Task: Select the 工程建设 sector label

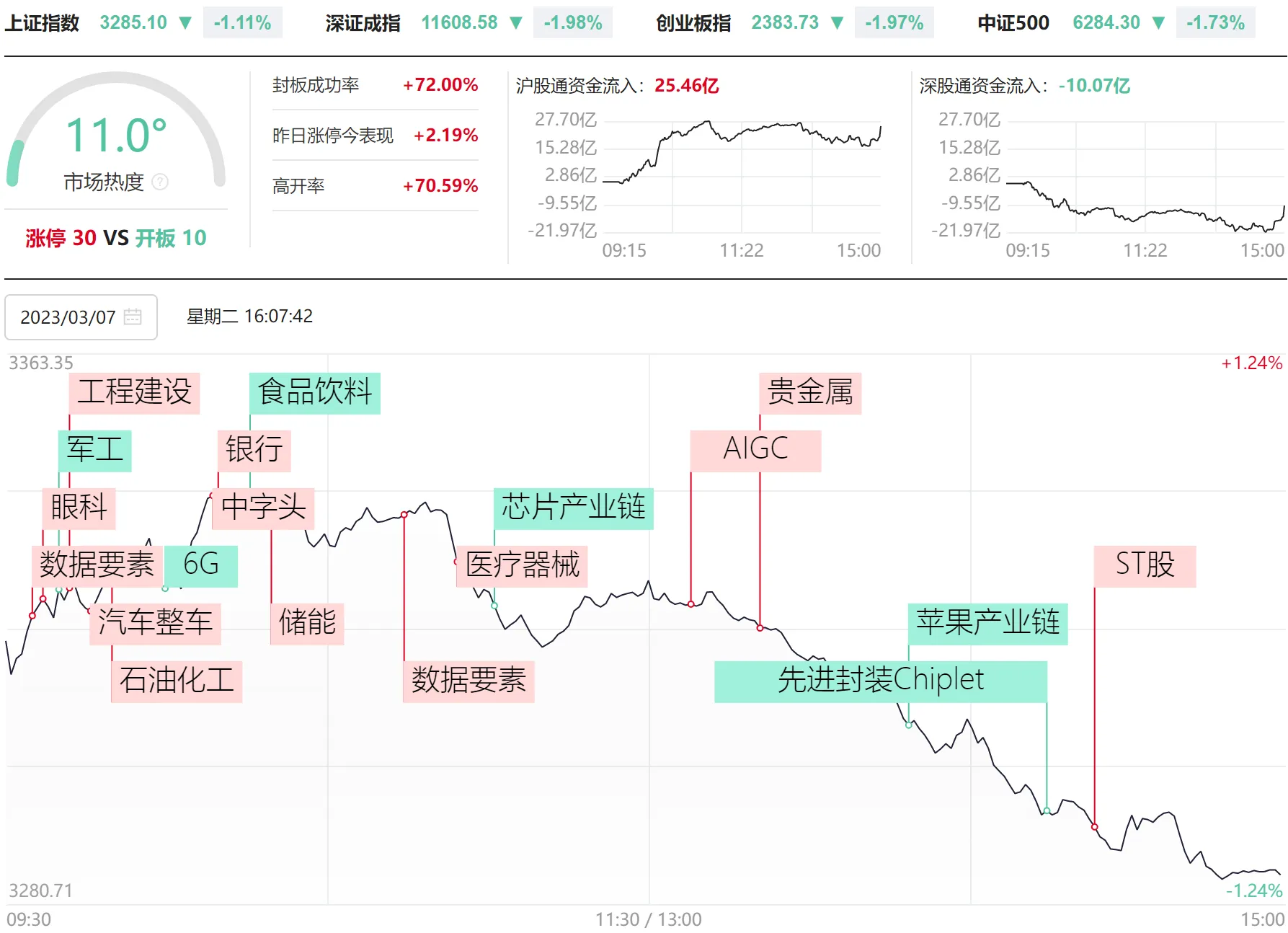Action: (134, 392)
